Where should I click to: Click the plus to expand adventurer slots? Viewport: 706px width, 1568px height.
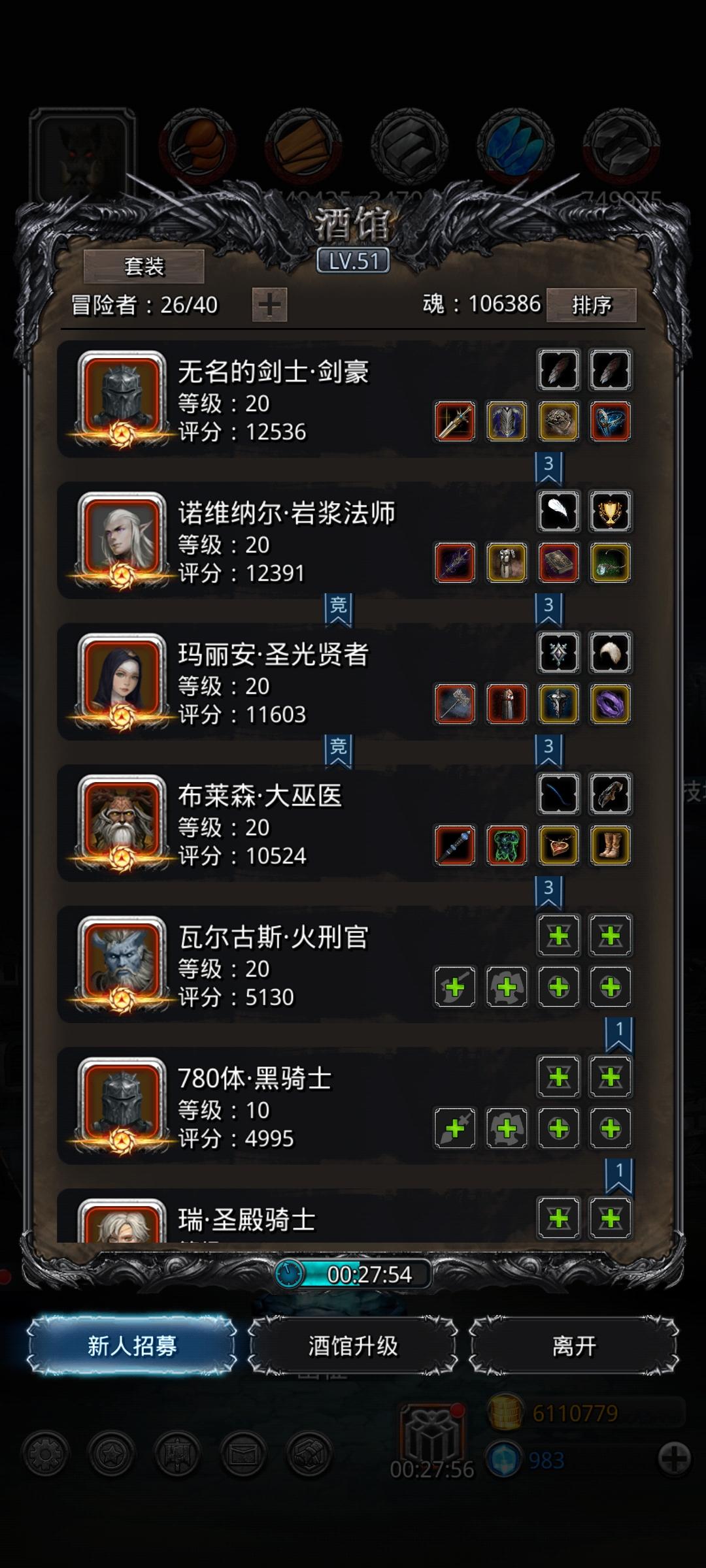coord(270,305)
